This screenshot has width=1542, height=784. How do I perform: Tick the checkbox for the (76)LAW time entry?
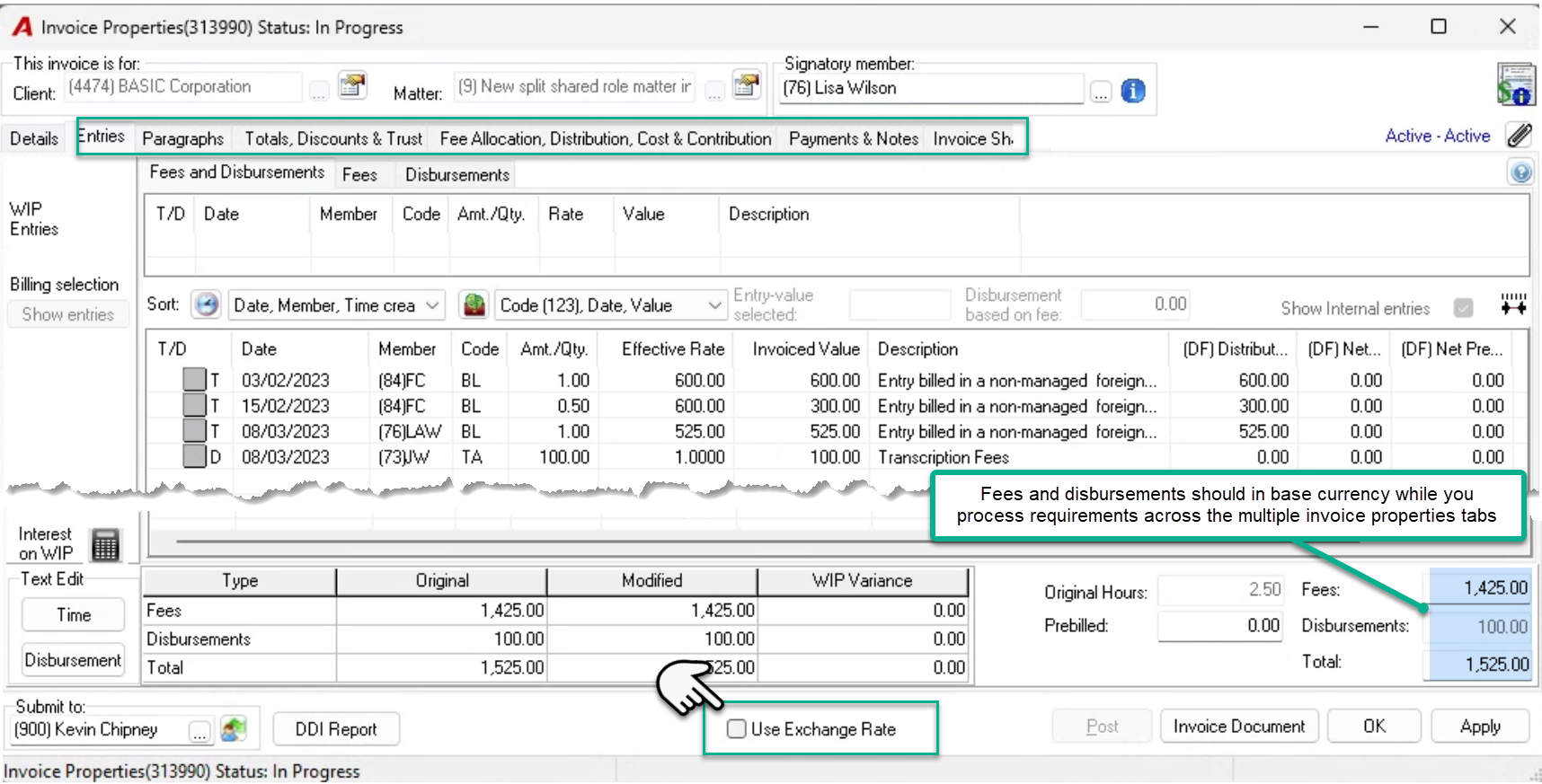194,431
